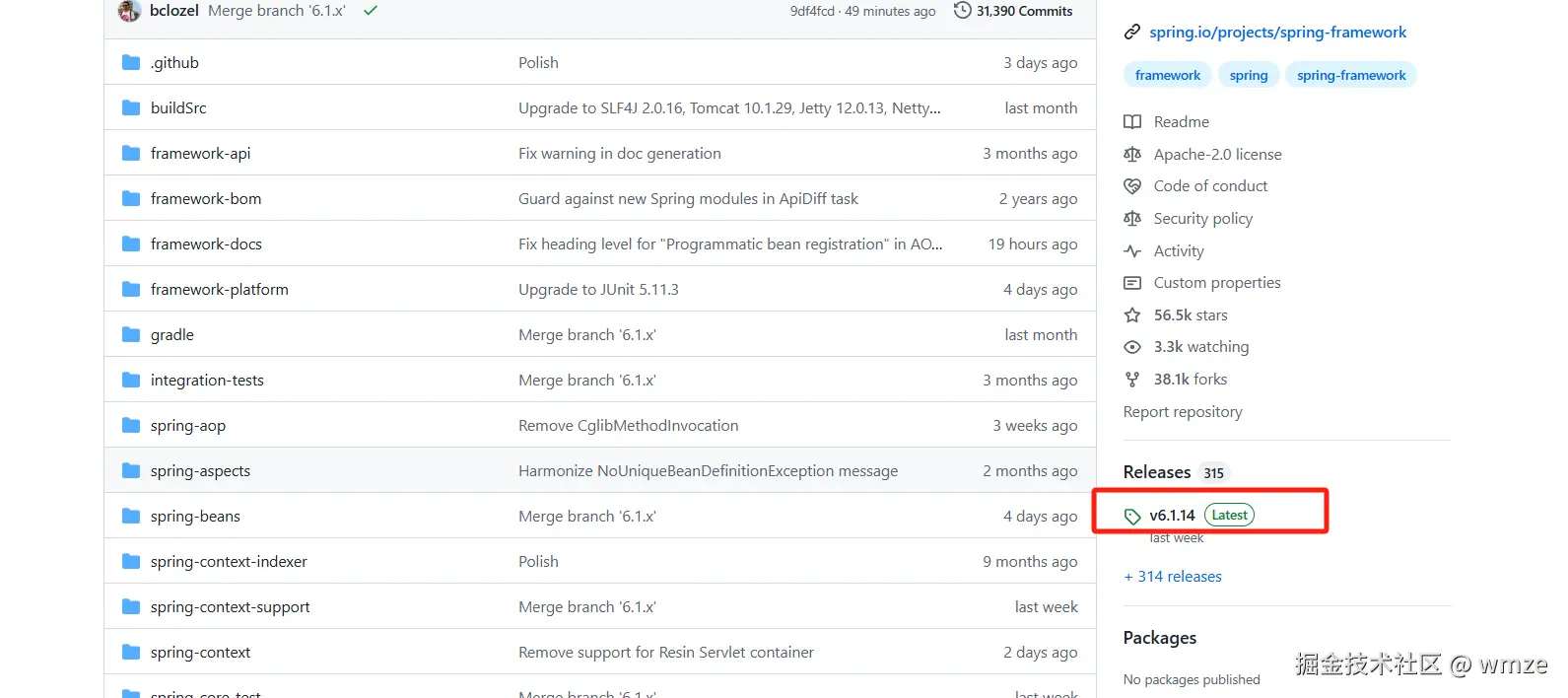
Task: Open commit 'Upgrade to SLF4J 2.0.16, Tomcat 10.1.29'
Action: [x=729, y=107]
